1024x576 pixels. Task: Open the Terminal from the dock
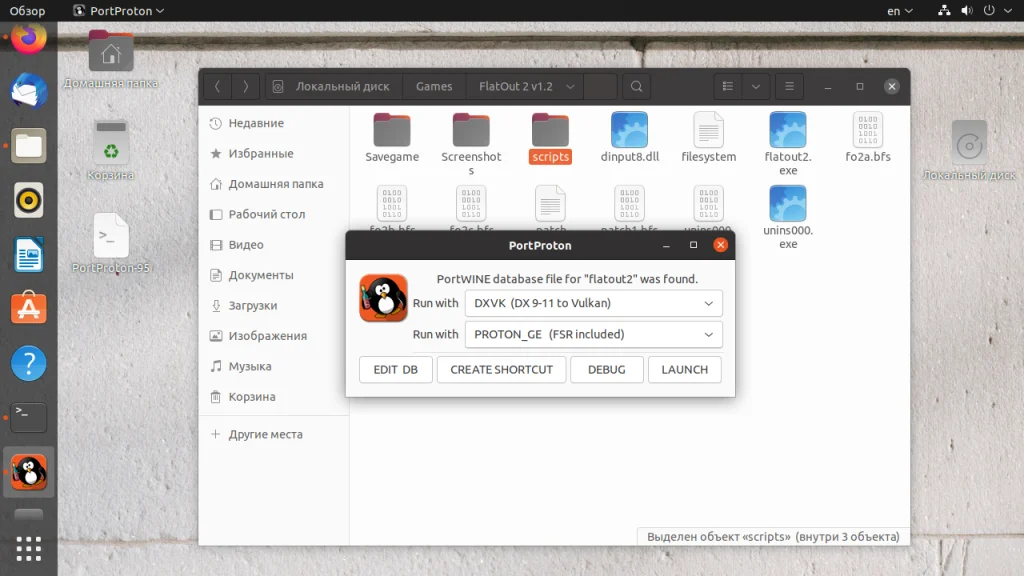tap(28, 417)
